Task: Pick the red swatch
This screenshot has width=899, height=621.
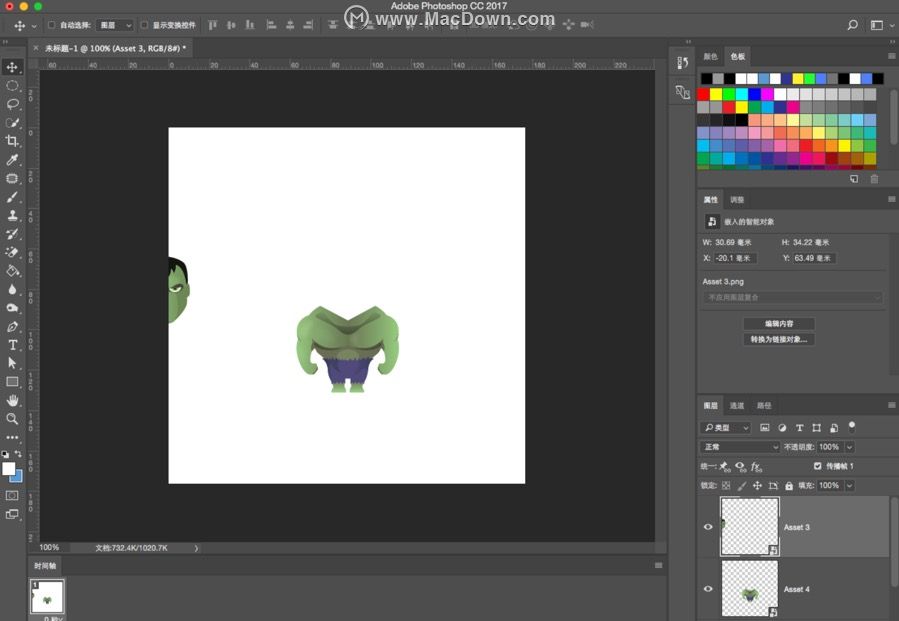Action: click(x=703, y=94)
